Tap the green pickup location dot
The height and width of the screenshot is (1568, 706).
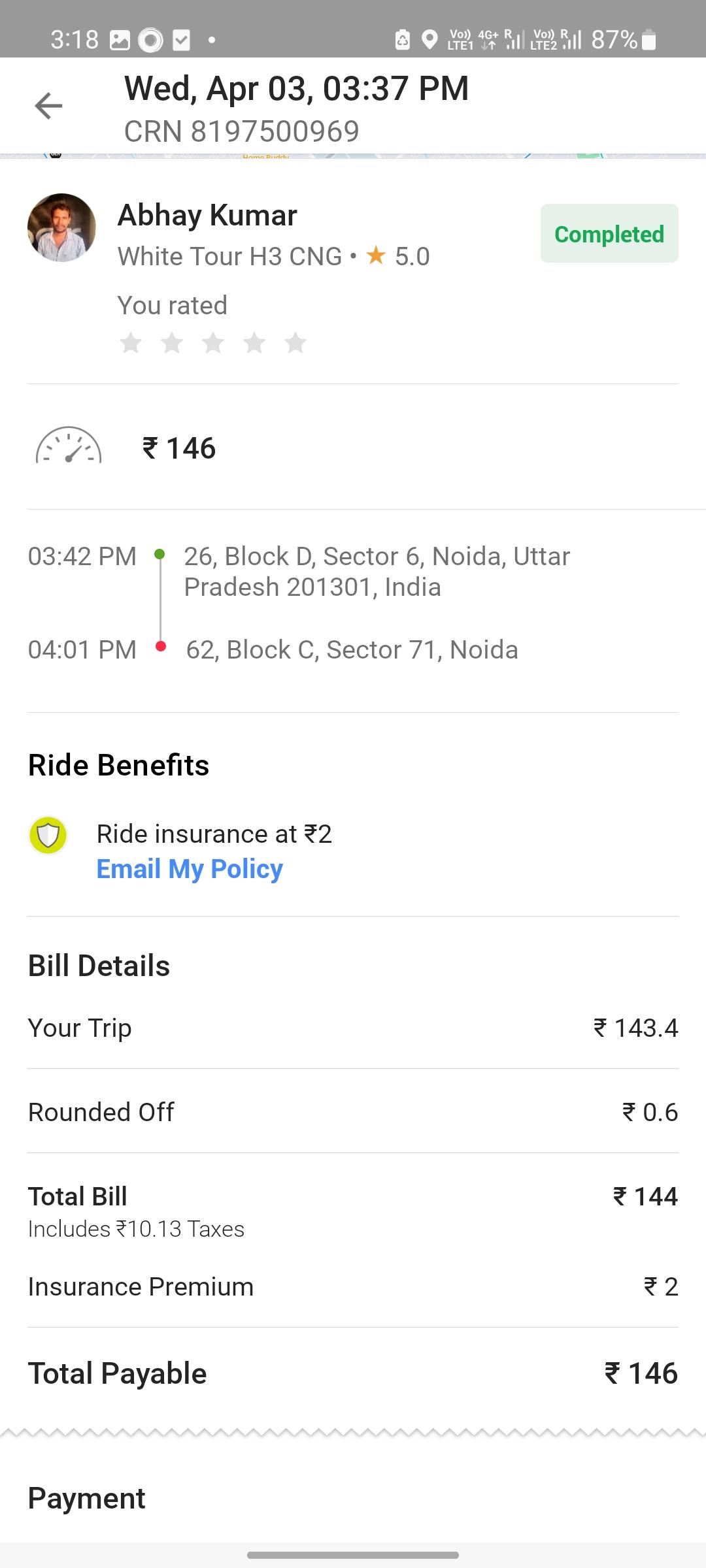pos(160,554)
